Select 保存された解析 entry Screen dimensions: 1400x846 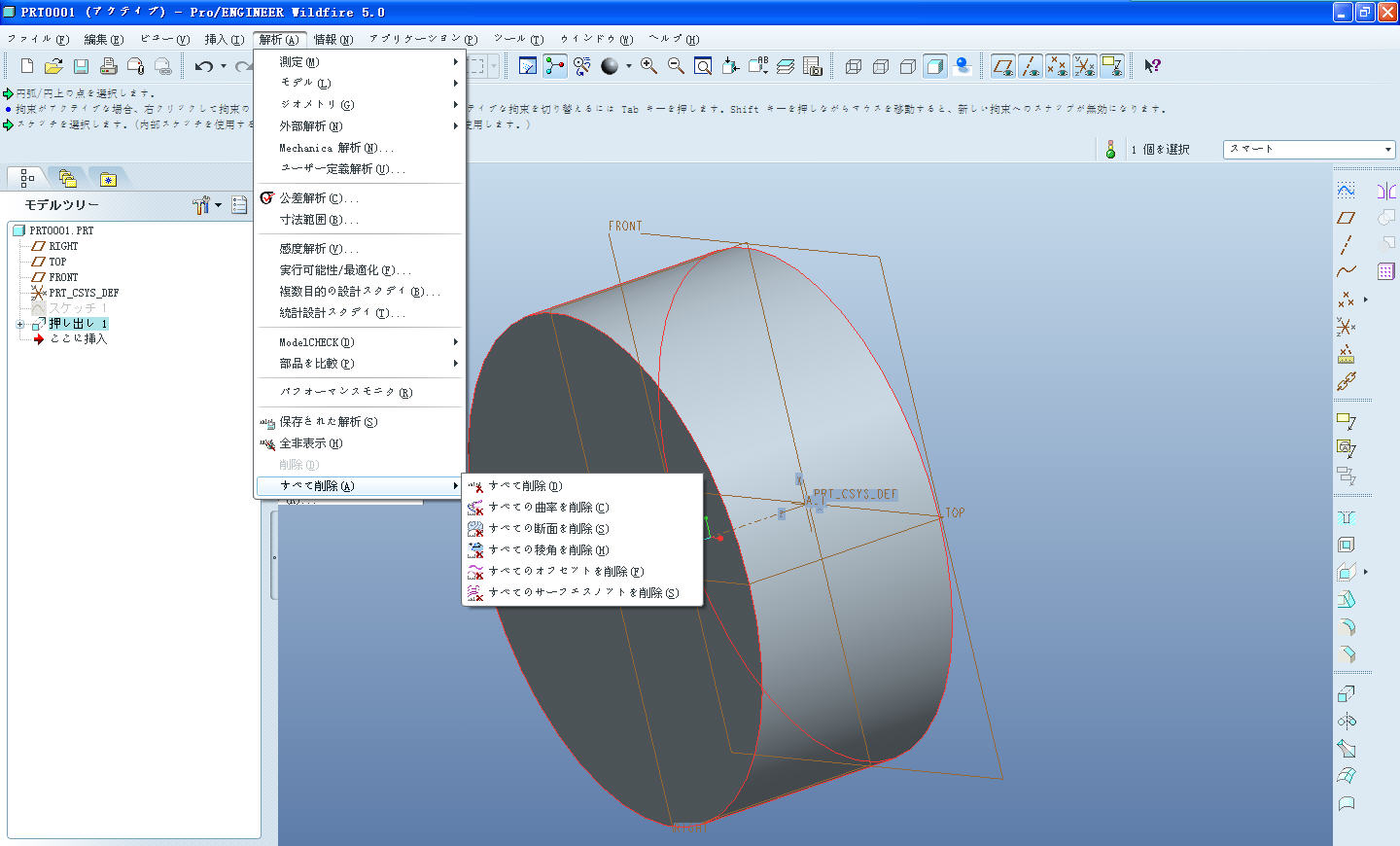pyautogui.click(x=358, y=421)
